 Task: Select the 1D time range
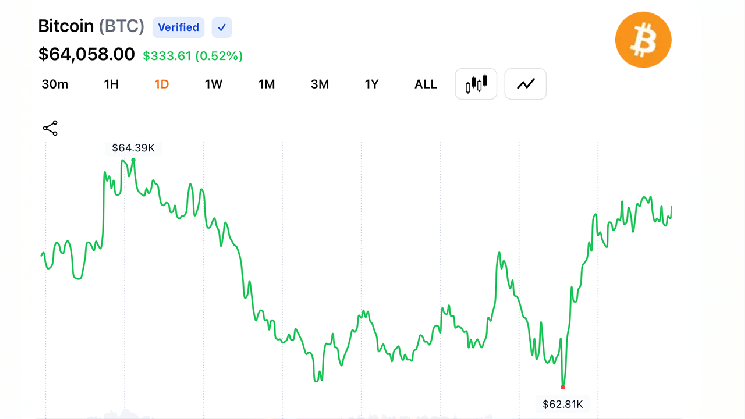tap(162, 85)
